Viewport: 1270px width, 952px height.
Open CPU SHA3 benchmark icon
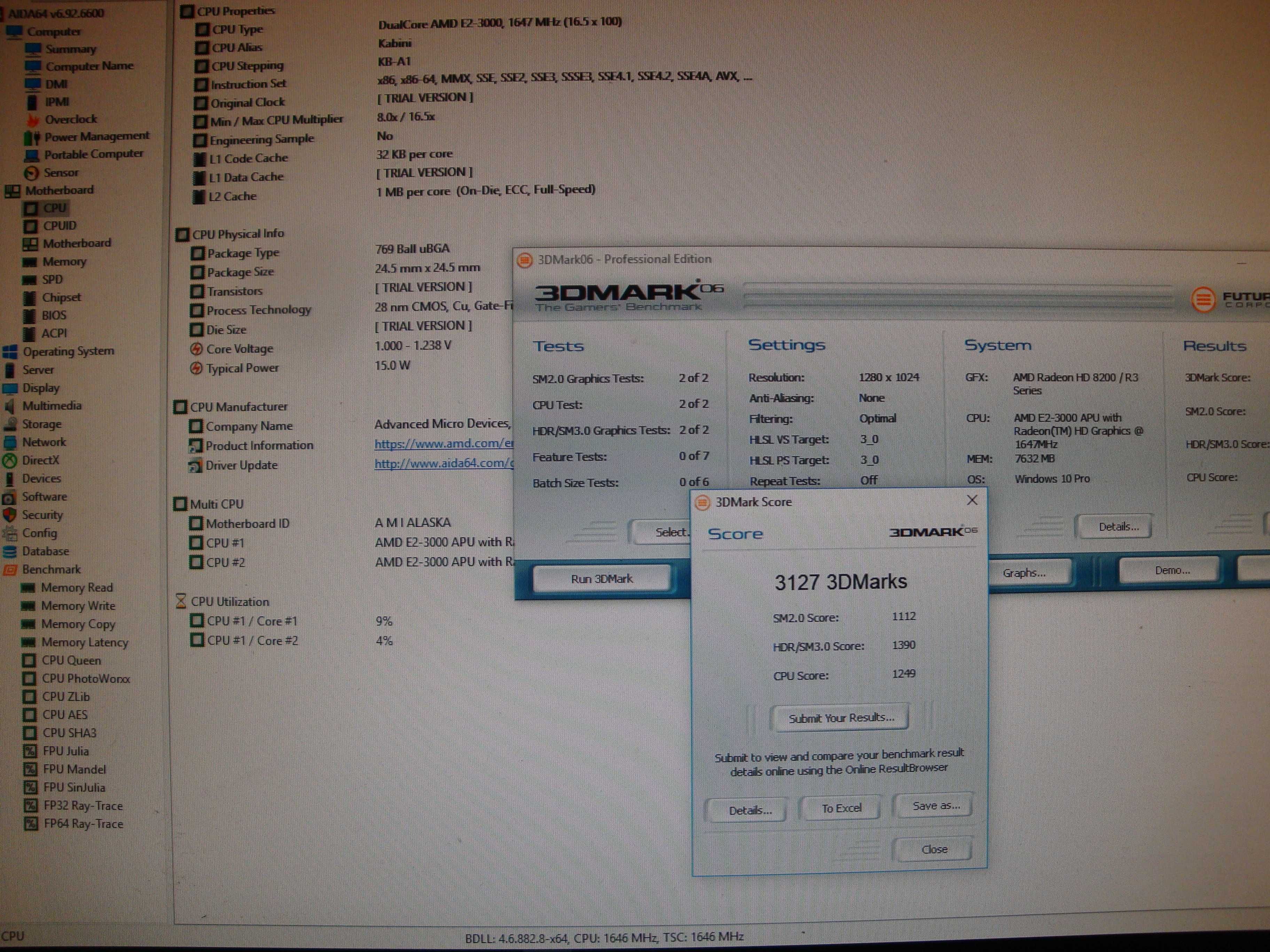pyautogui.click(x=29, y=733)
